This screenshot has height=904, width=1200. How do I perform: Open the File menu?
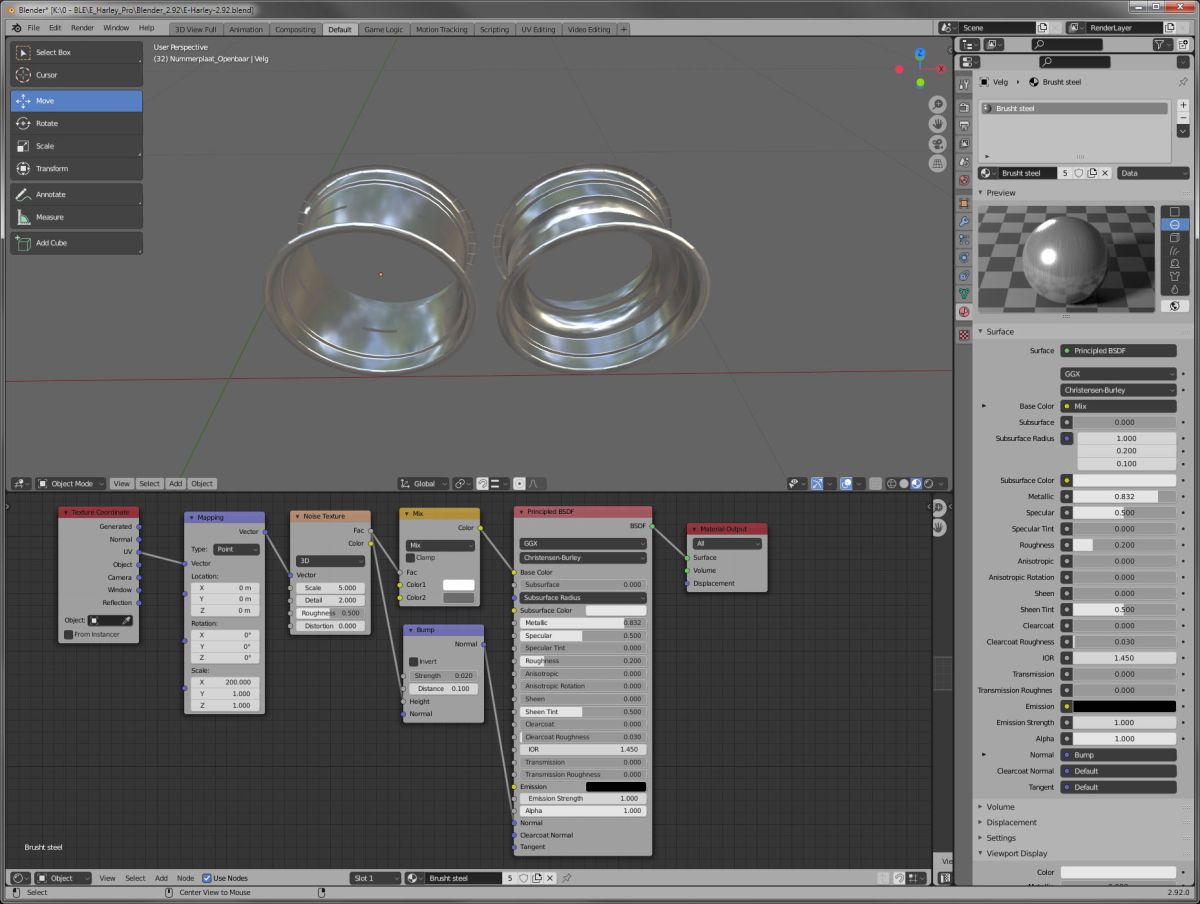[x=34, y=28]
